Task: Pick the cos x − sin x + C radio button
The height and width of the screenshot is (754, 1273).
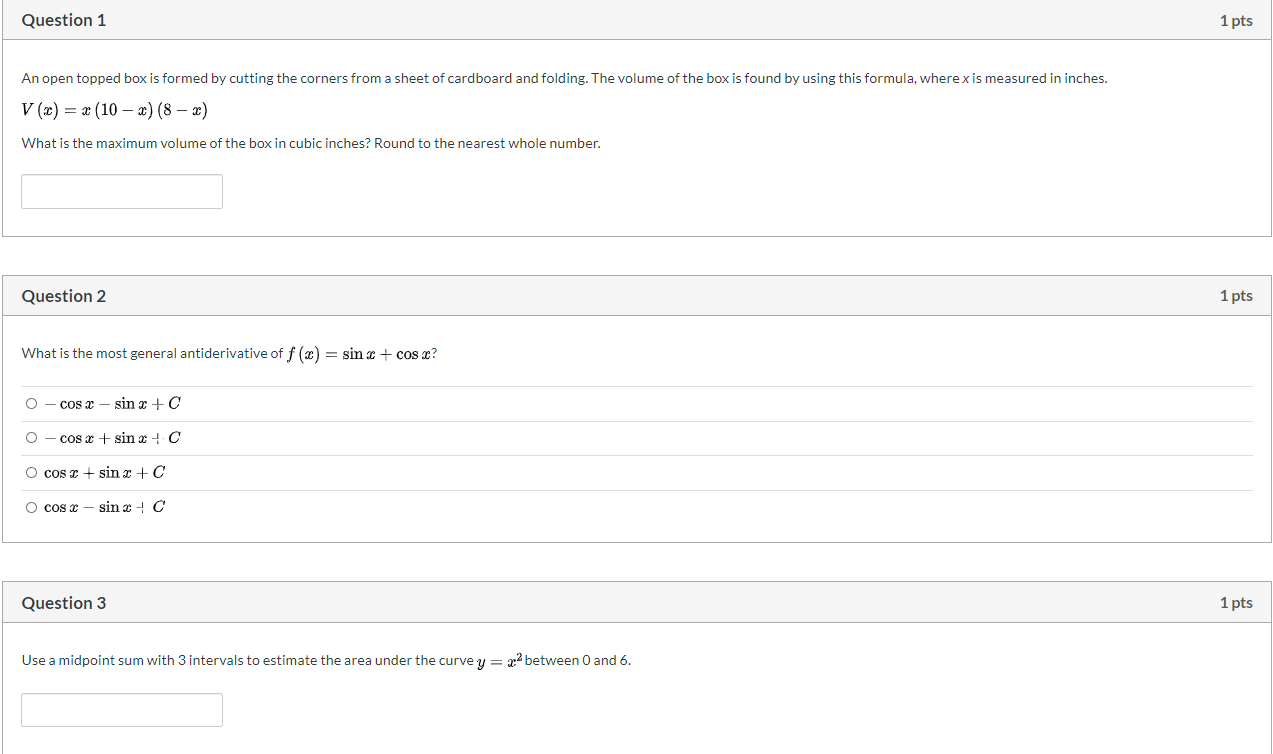Action: point(32,507)
